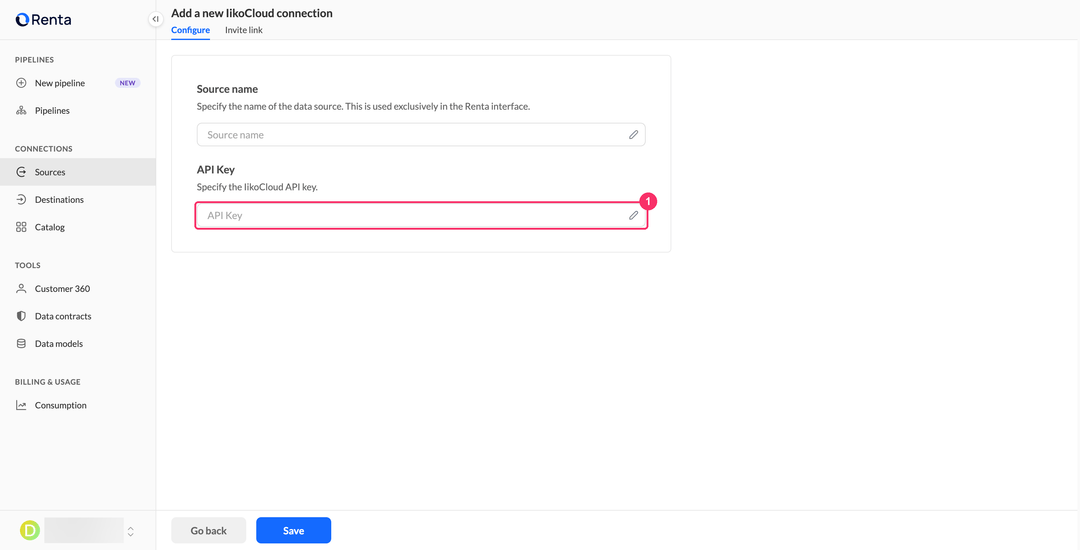This screenshot has width=1080, height=550.
Task: Click the Data contracts shield icon
Action: (21, 317)
